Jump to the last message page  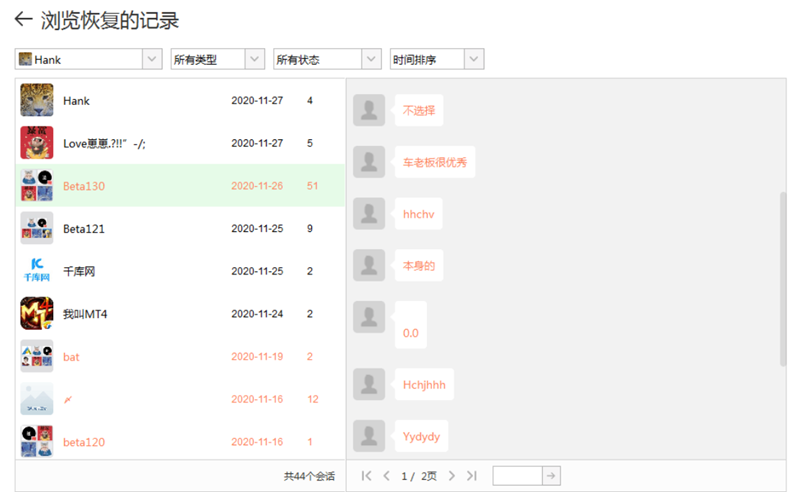472,476
